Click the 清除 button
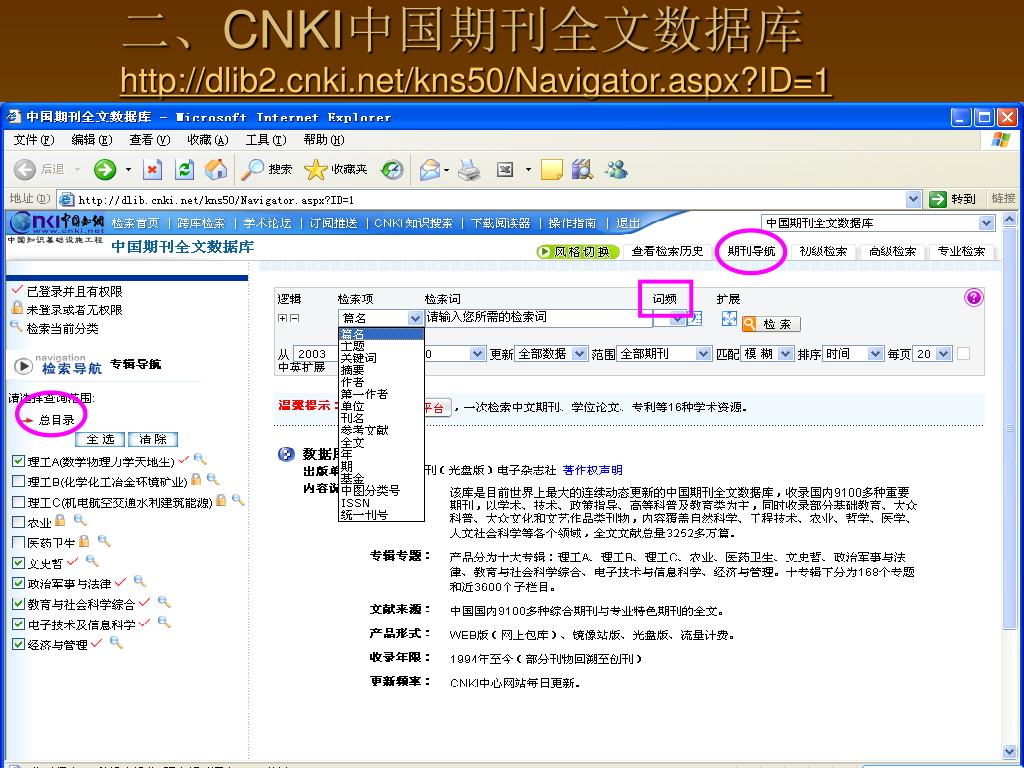1024x768 pixels. [x=153, y=440]
